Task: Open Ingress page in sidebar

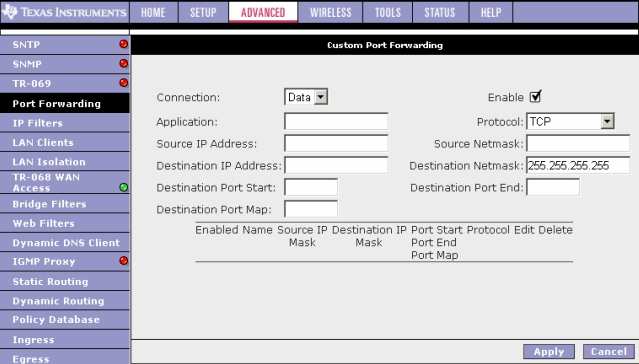Action: click(64, 340)
